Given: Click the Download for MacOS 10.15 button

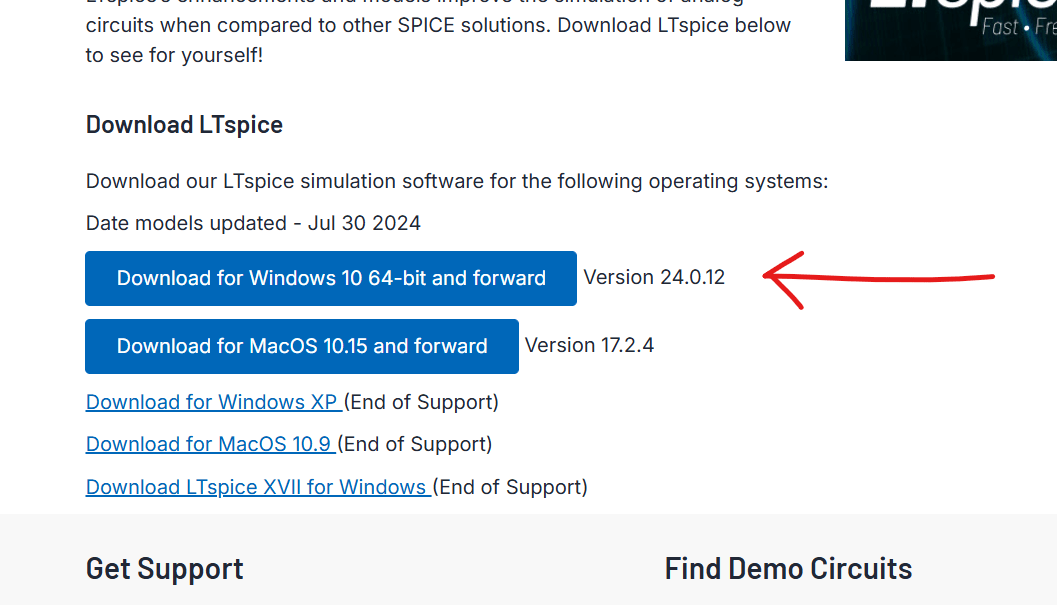Looking at the screenshot, I should pyautogui.click(x=302, y=347).
